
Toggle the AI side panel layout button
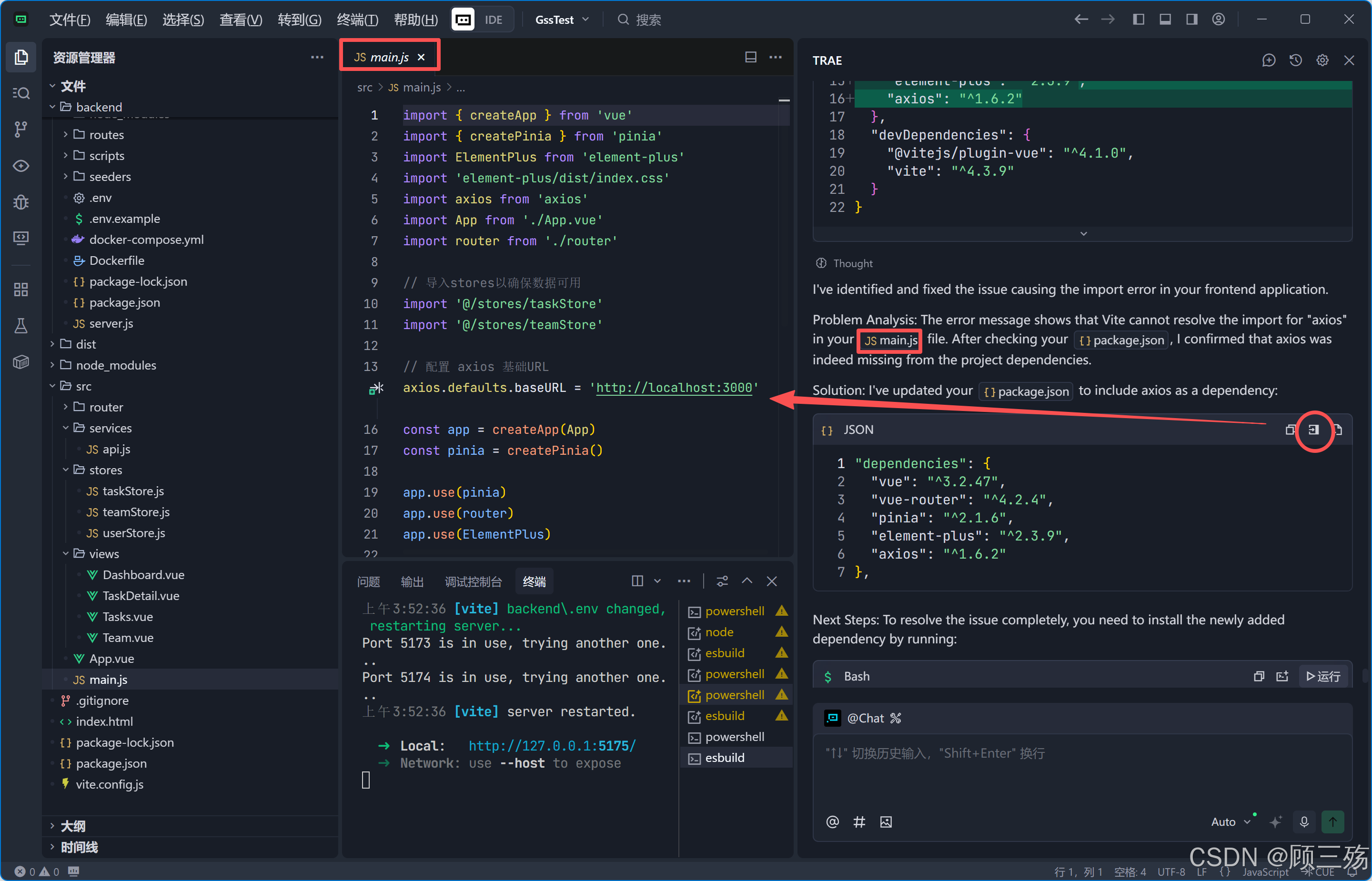pyautogui.click(x=1192, y=20)
